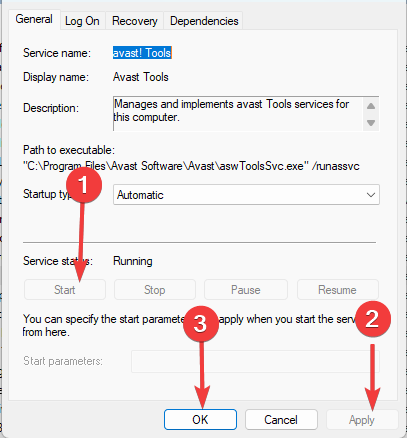Click the Start parameters text field
This screenshot has width=407, height=438.
[x=255, y=361]
